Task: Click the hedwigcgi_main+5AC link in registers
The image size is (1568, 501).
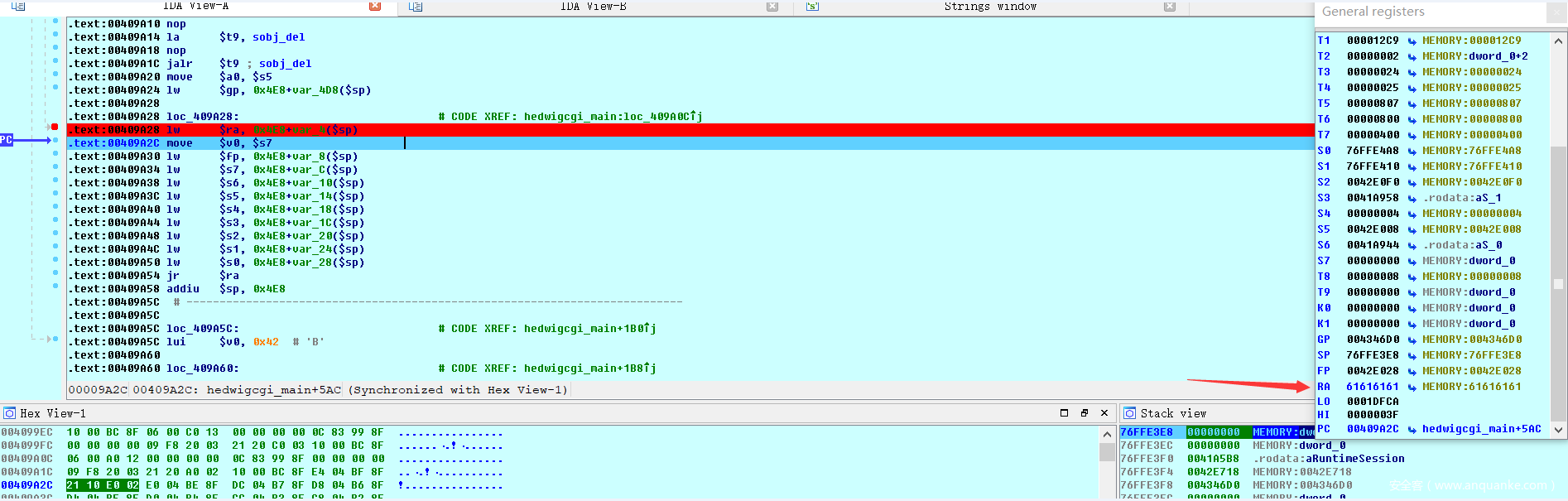Action: tap(1482, 429)
